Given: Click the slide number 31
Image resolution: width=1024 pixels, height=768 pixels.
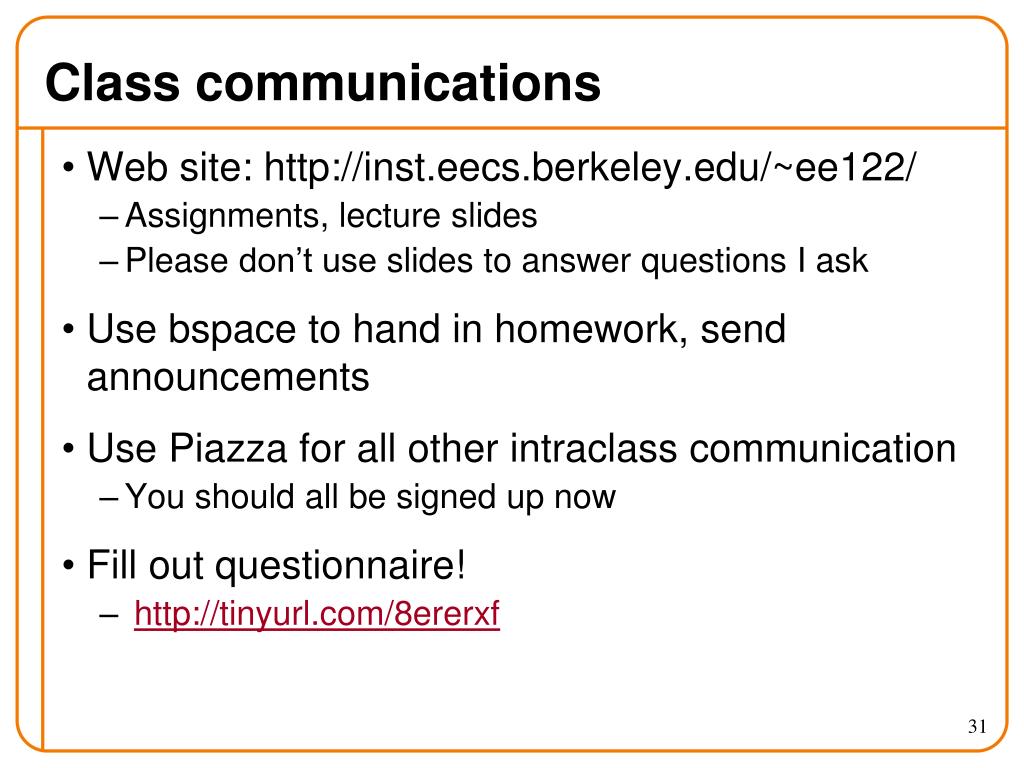Looking at the screenshot, I should click(977, 726).
